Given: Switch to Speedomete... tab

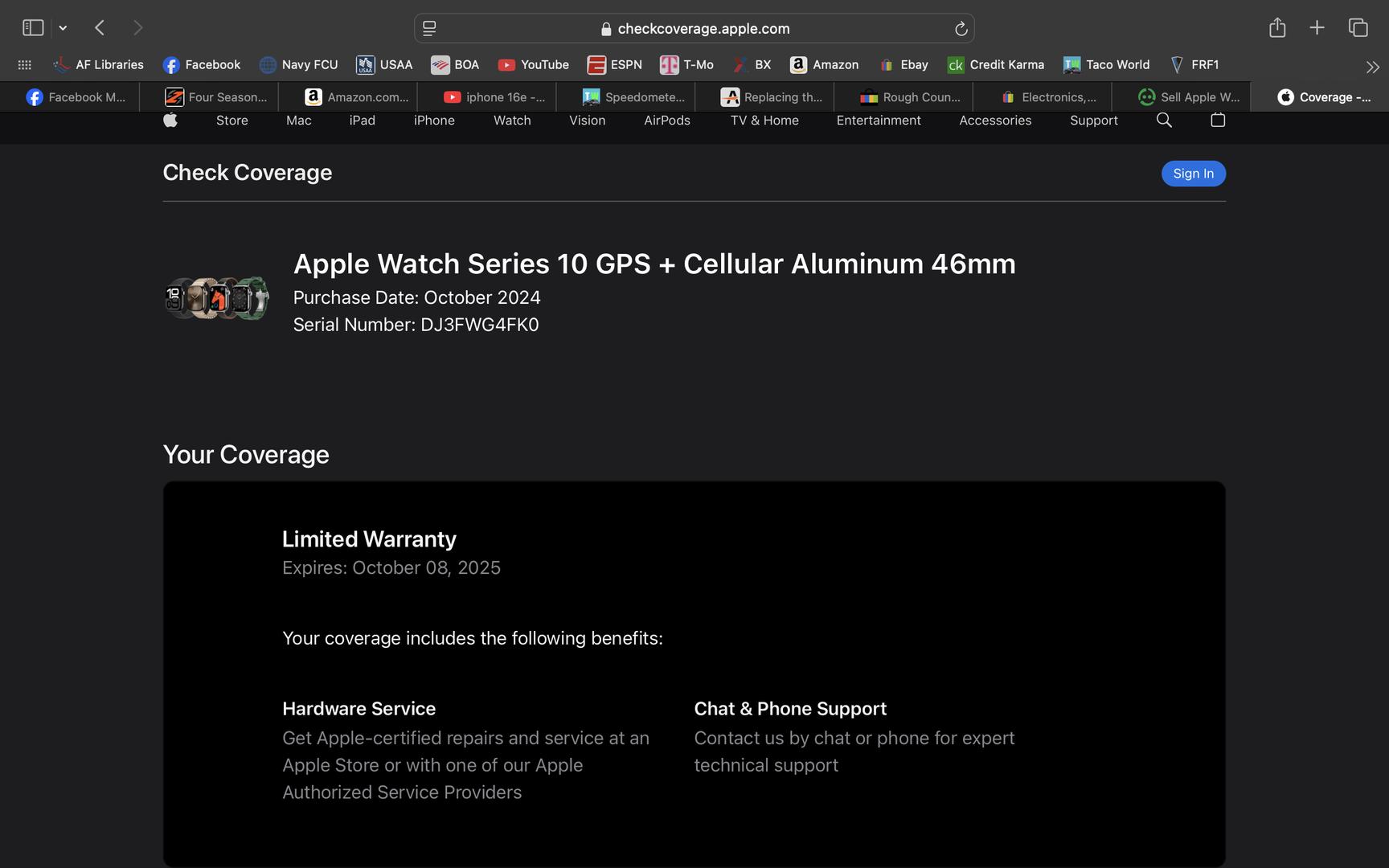Looking at the screenshot, I should pyautogui.click(x=626, y=97).
